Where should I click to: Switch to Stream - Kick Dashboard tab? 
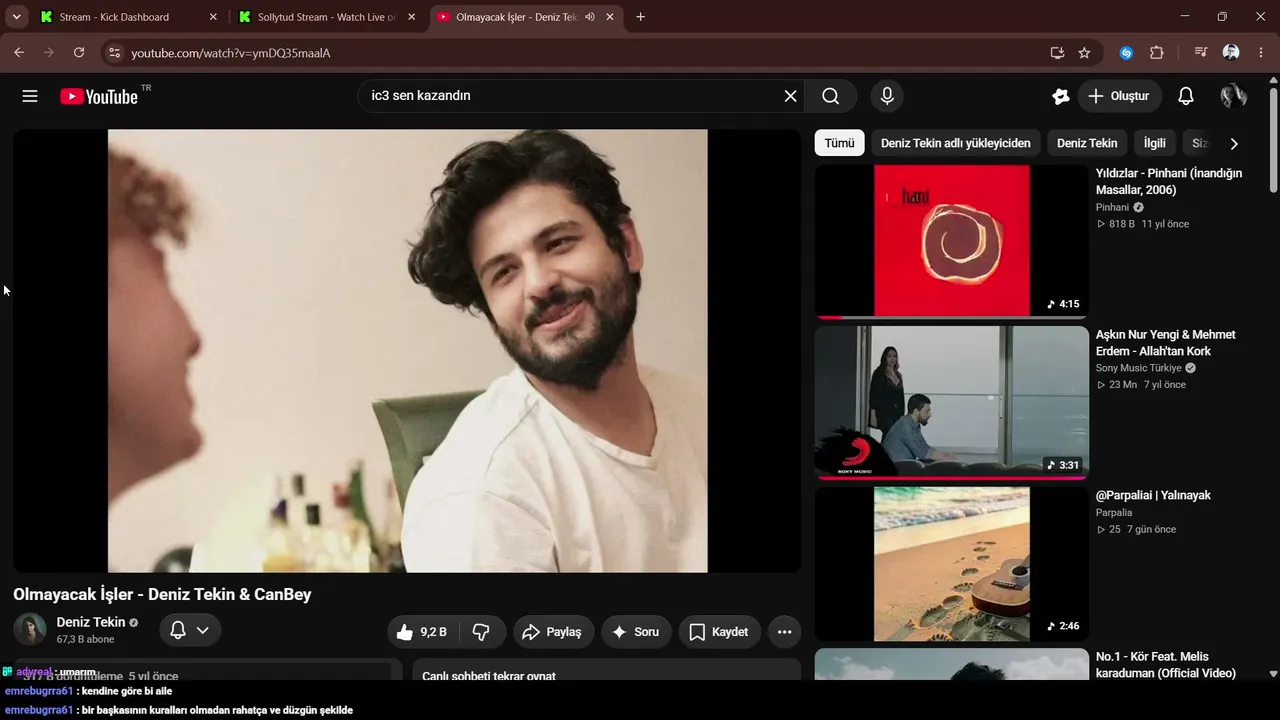coord(127,17)
